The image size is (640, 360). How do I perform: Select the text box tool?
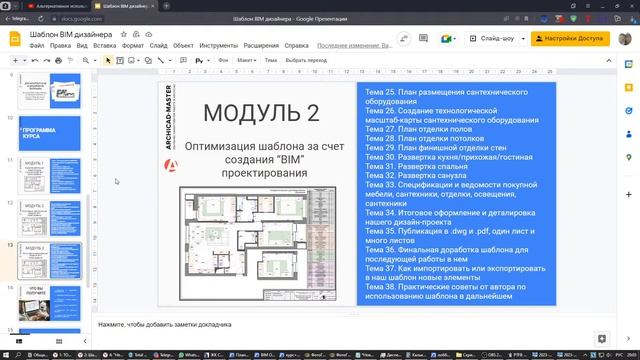[x=120, y=60]
